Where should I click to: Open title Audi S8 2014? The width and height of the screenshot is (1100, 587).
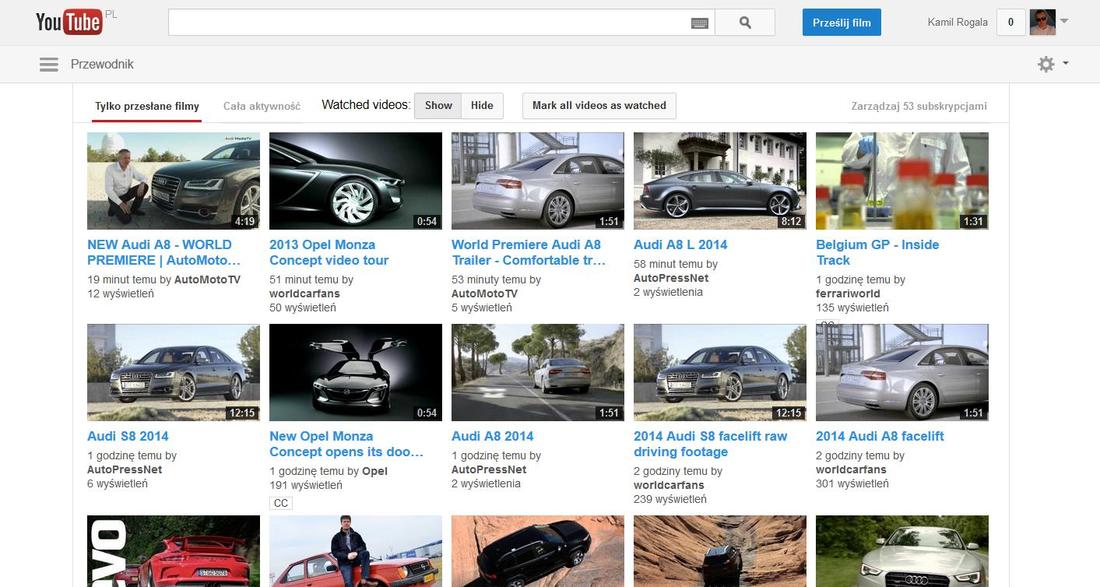[128, 436]
